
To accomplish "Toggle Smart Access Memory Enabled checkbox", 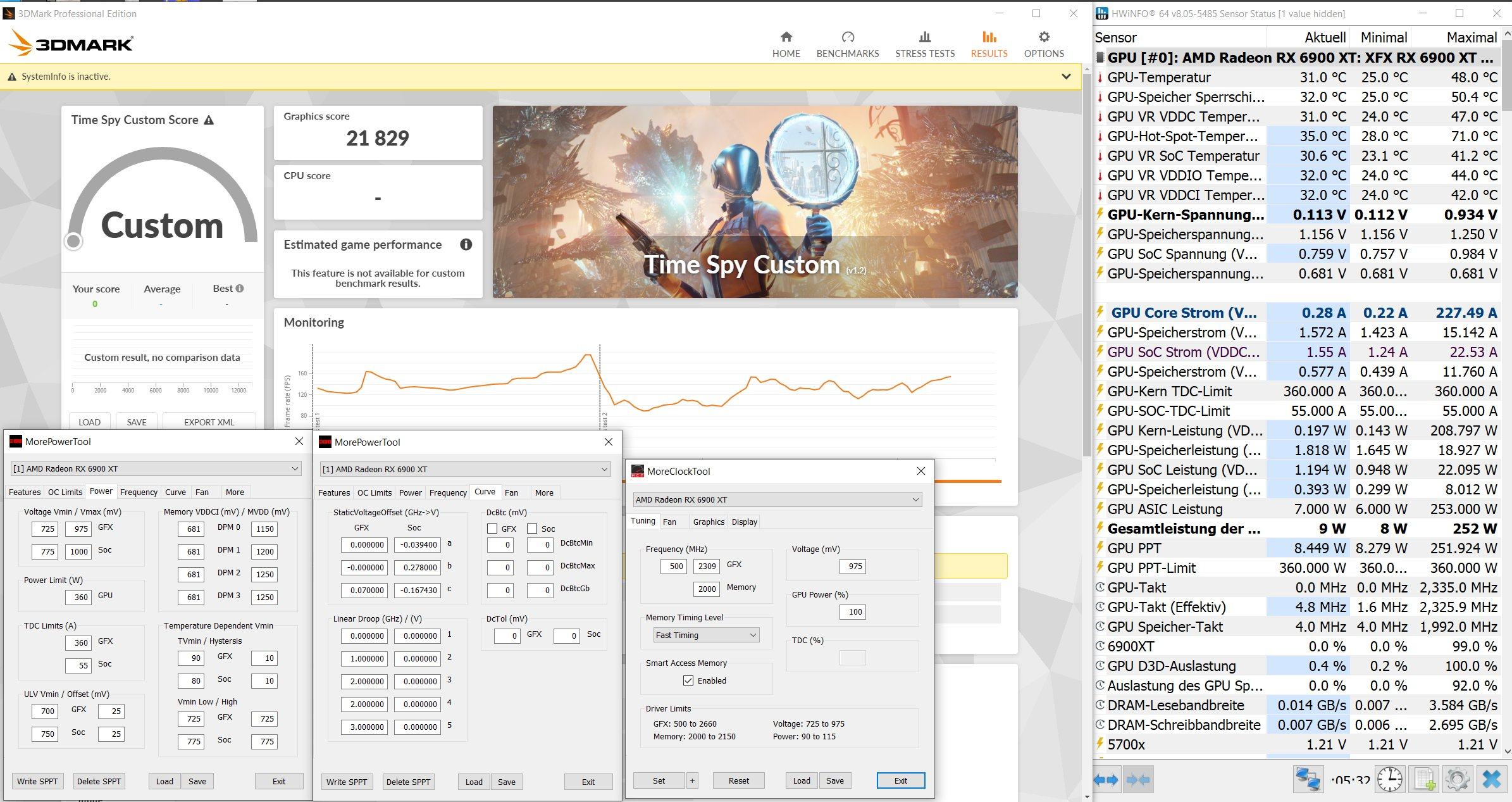I will (688, 680).
